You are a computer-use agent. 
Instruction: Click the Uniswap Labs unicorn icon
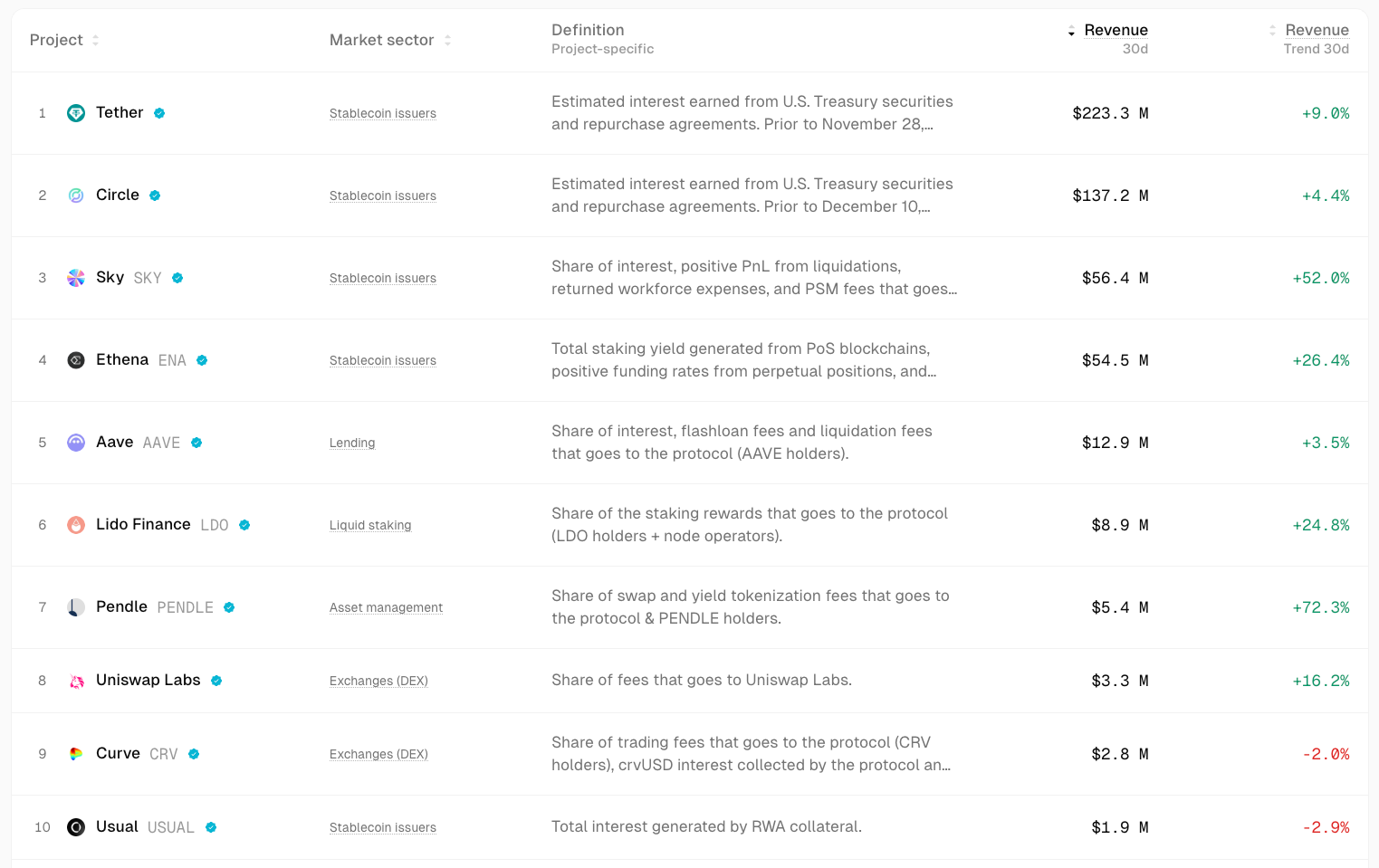click(76, 681)
